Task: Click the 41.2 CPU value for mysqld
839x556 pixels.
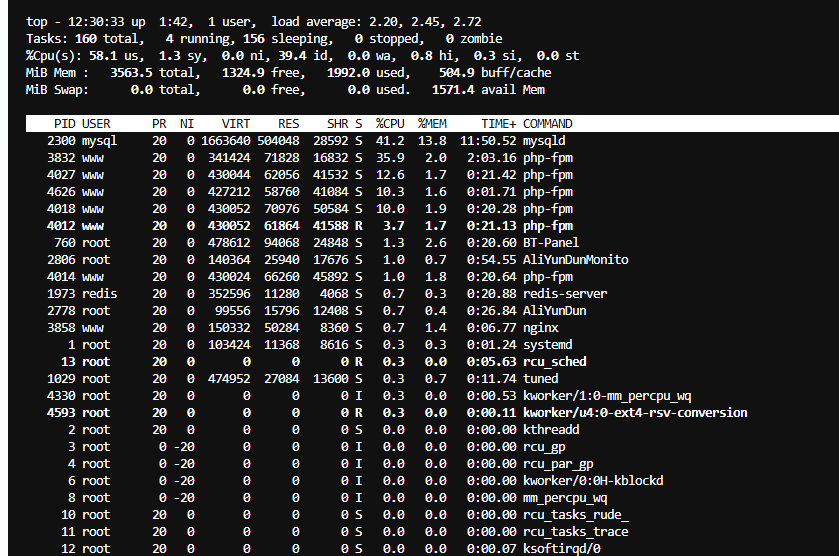Action: coord(390,141)
